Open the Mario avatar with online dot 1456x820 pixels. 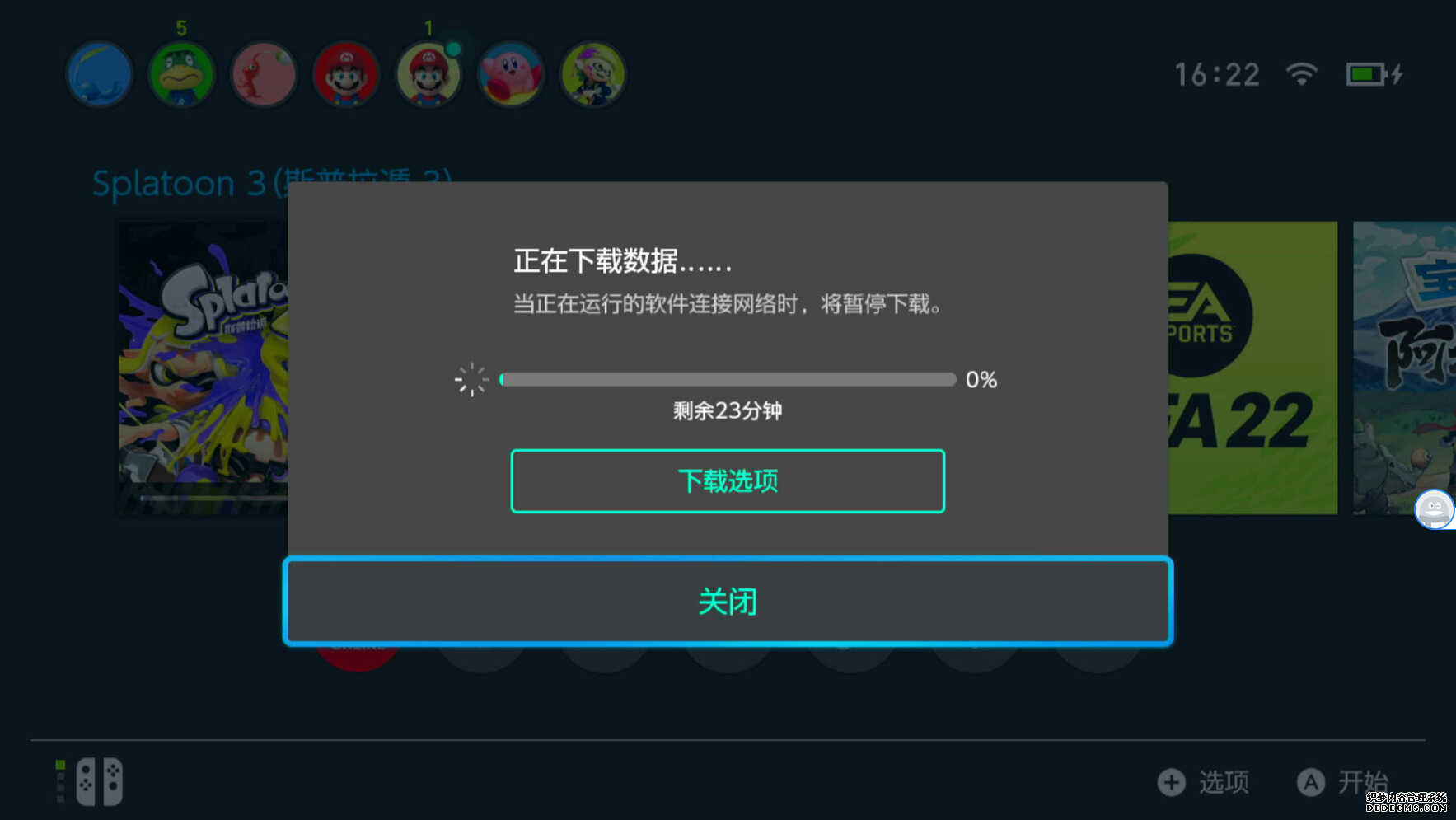point(428,75)
